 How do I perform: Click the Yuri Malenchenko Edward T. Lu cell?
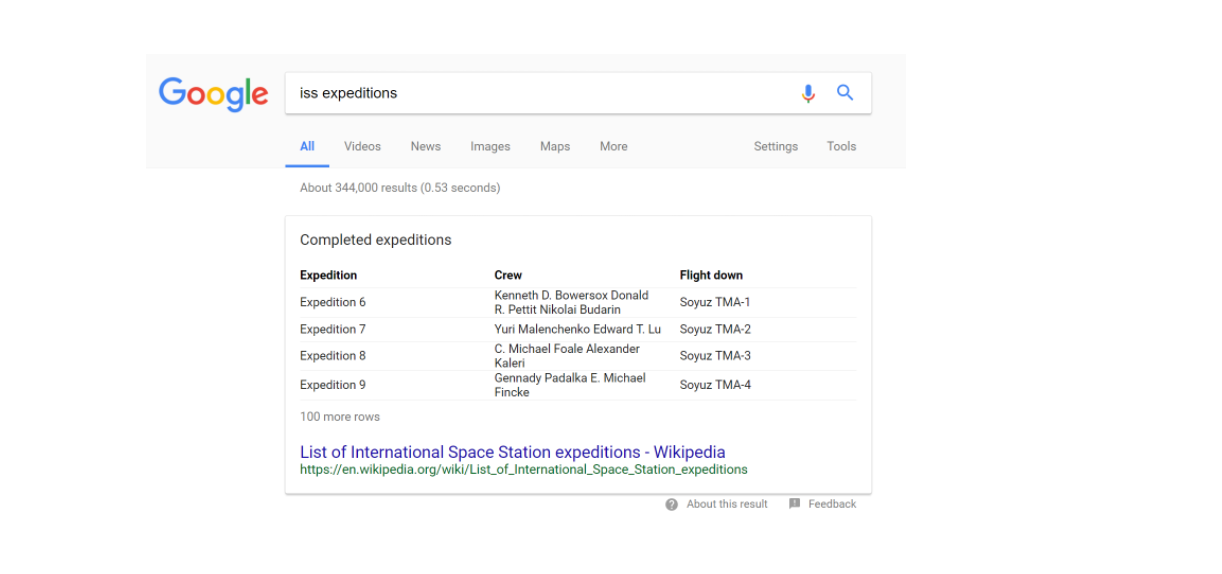[577, 329]
